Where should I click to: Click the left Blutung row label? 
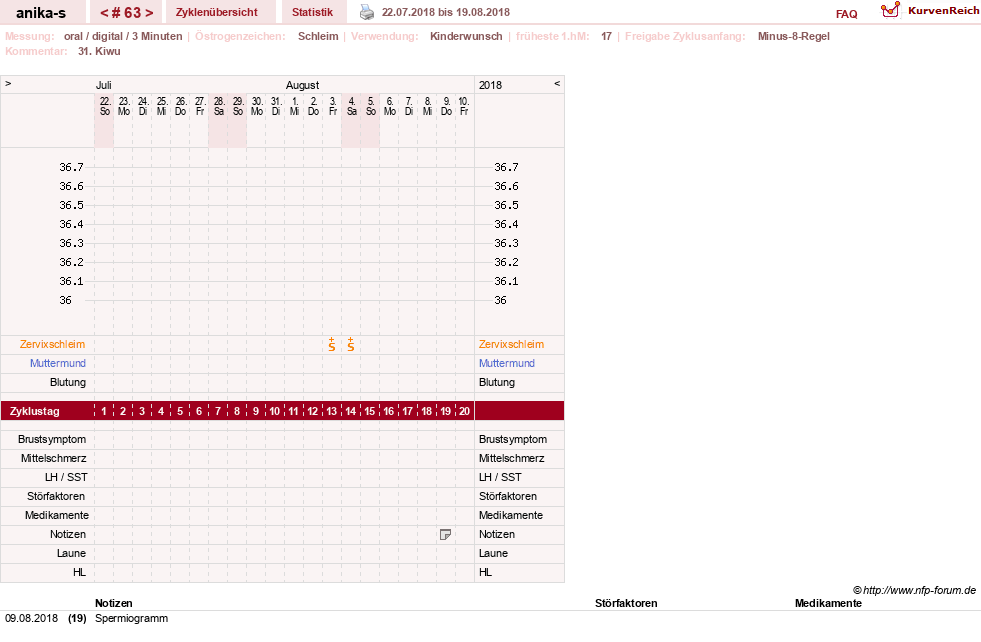(68, 382)
